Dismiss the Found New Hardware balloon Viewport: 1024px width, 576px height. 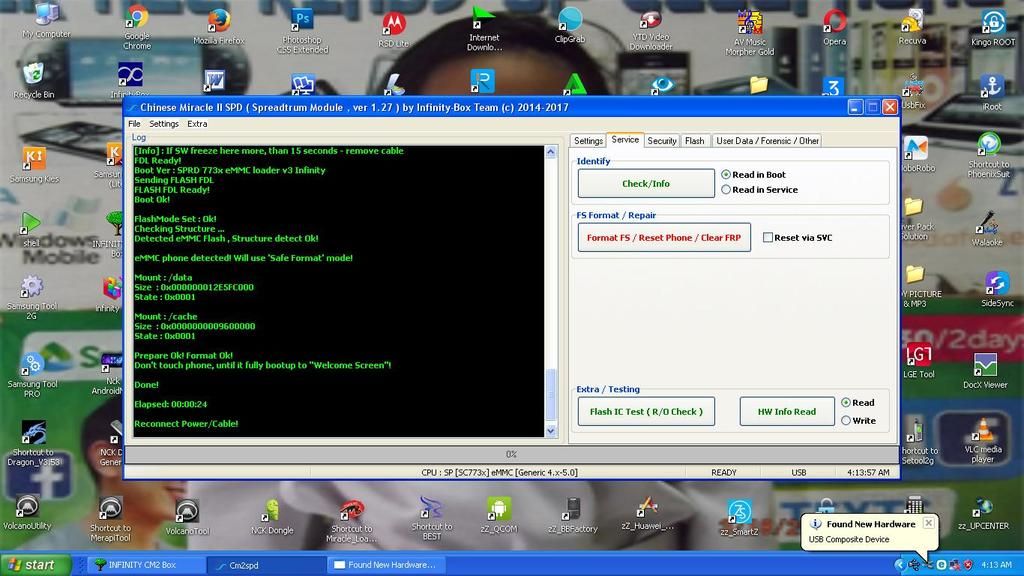(x=928, y=523)
